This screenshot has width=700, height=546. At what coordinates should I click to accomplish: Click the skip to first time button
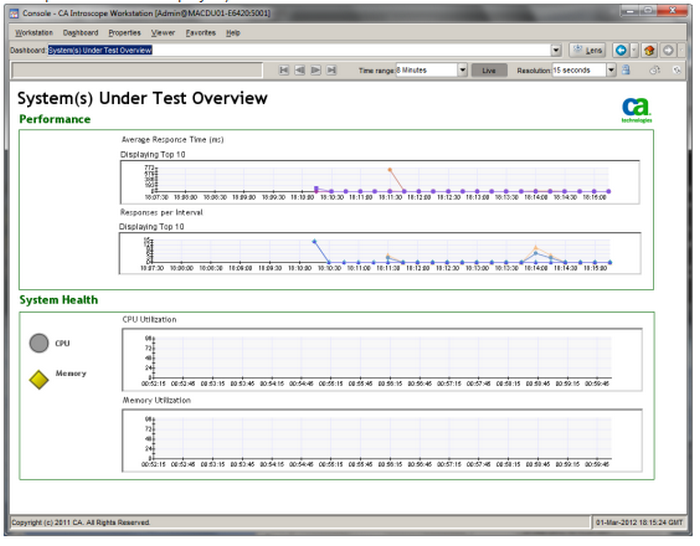(x=284, y=71)
